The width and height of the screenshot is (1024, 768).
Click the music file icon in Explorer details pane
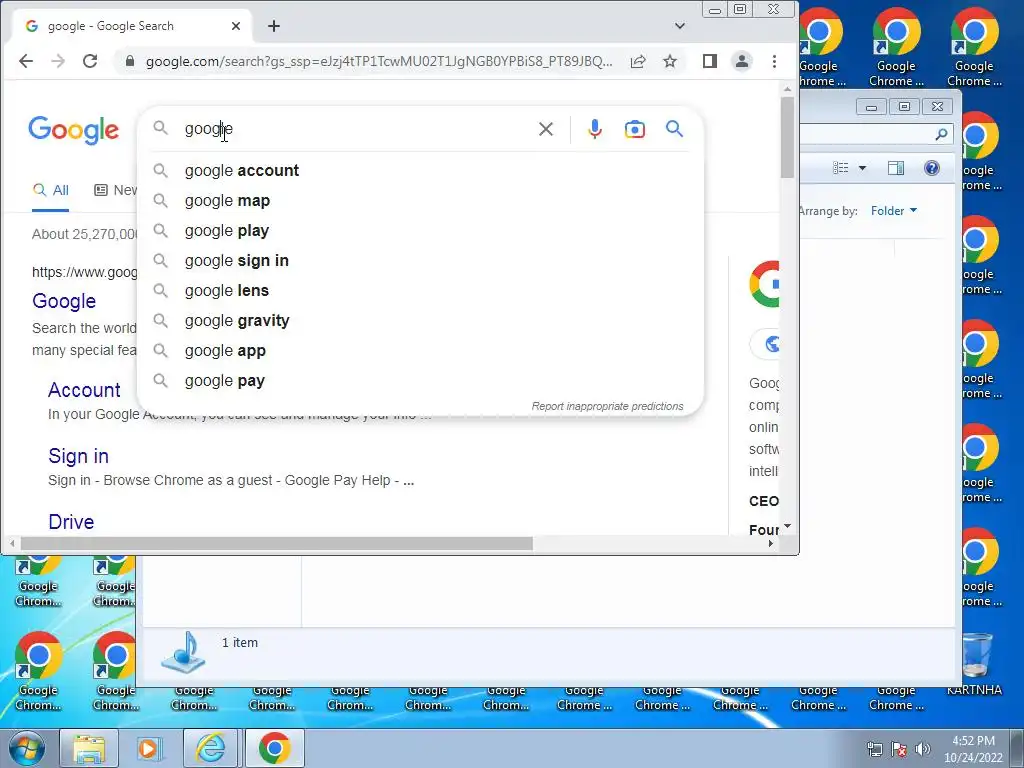point(184,652)
